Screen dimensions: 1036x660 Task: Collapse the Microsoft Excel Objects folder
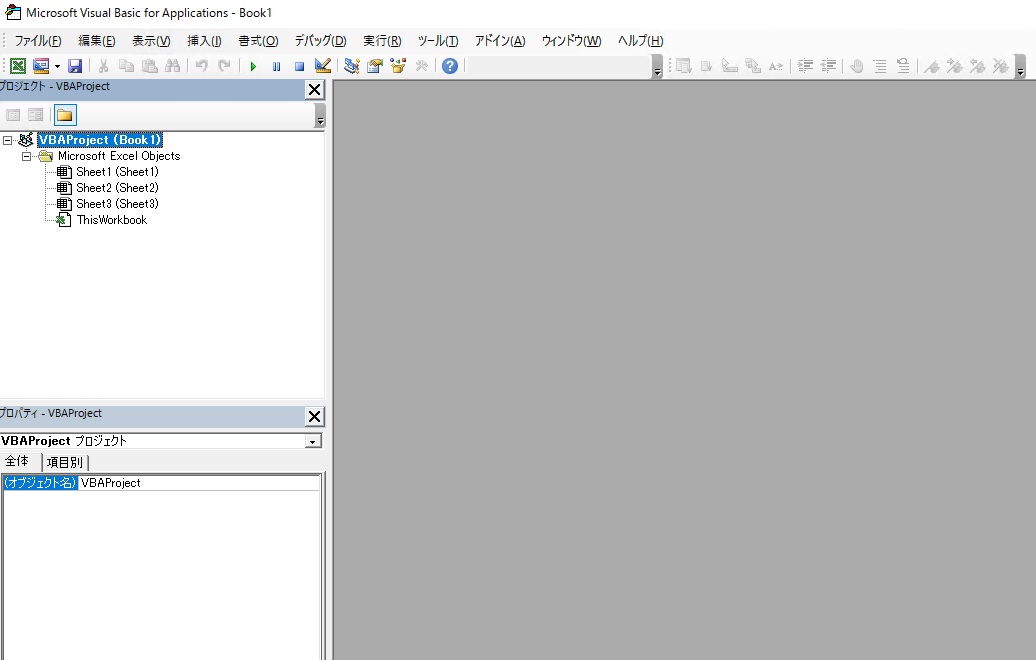[x=27, y=156]
